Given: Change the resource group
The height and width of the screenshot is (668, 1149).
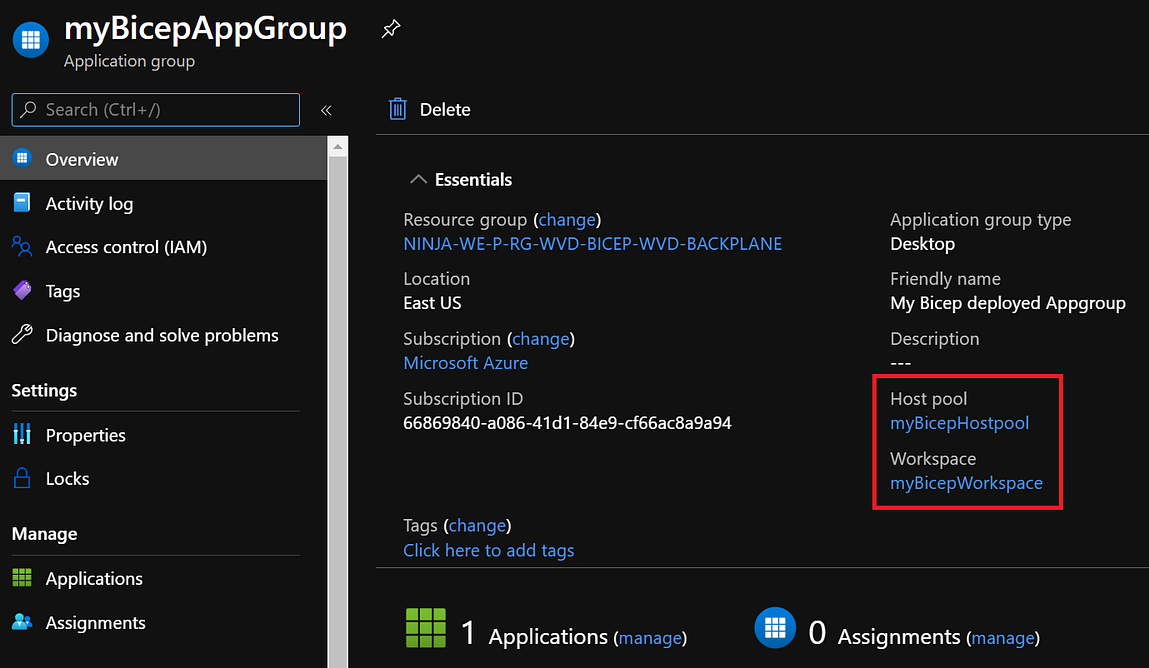Looking at the screenshot, I should (x=567, y=220).
